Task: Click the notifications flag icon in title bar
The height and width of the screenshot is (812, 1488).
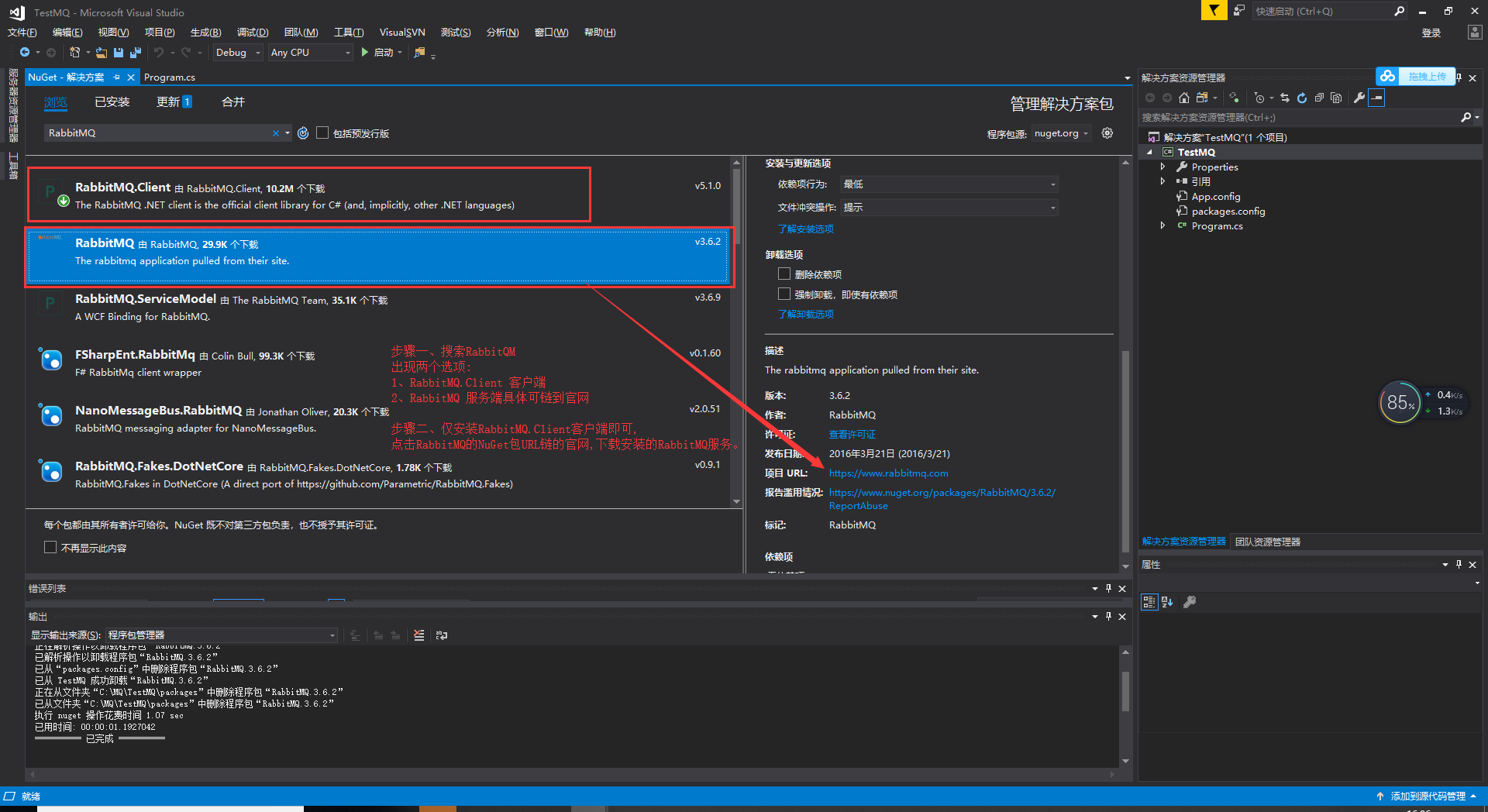Action: (x=1214, y=11)
